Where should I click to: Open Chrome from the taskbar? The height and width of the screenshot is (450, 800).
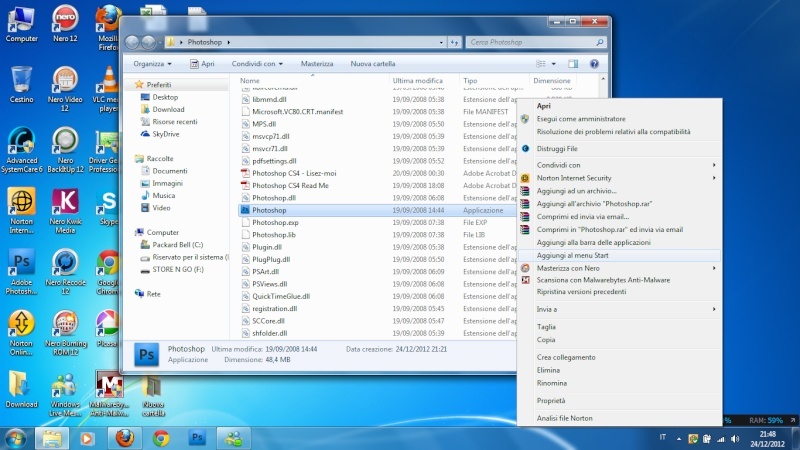coord(161,438)
